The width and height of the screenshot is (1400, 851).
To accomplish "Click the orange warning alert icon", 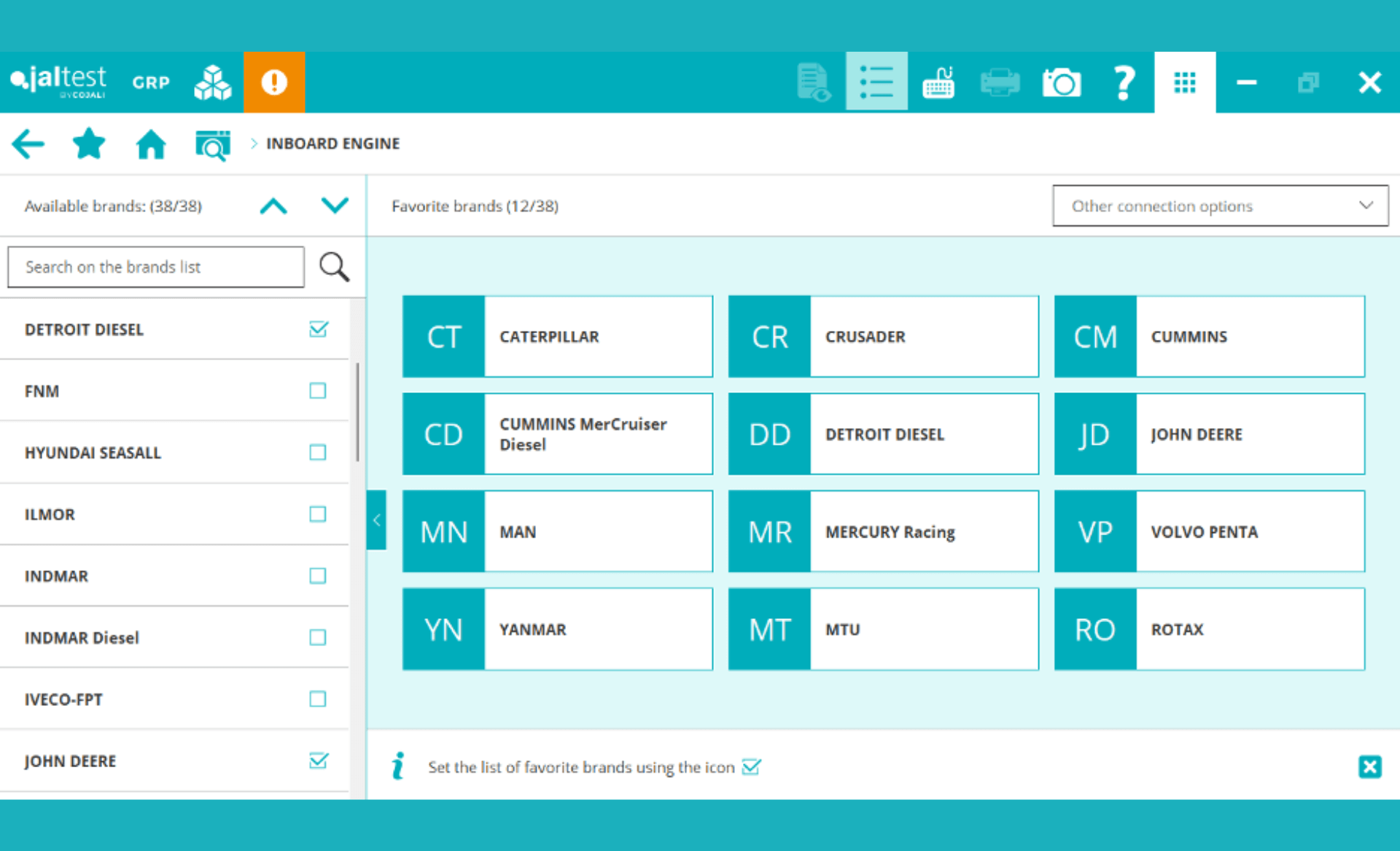I will [274, 82].
